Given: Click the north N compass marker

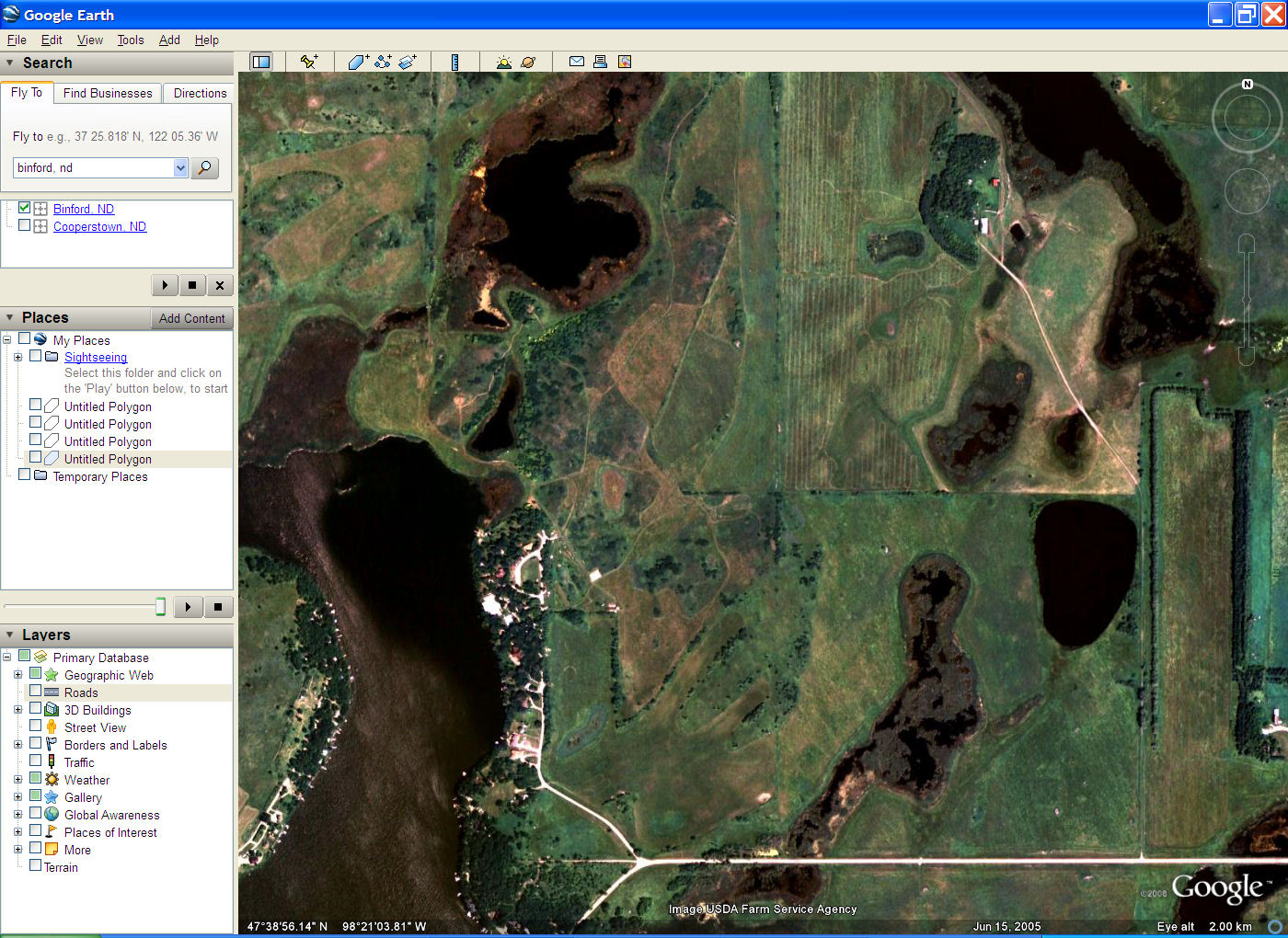Looking at the screenshot, I should pyautogui.click(x=1248, y=84).
